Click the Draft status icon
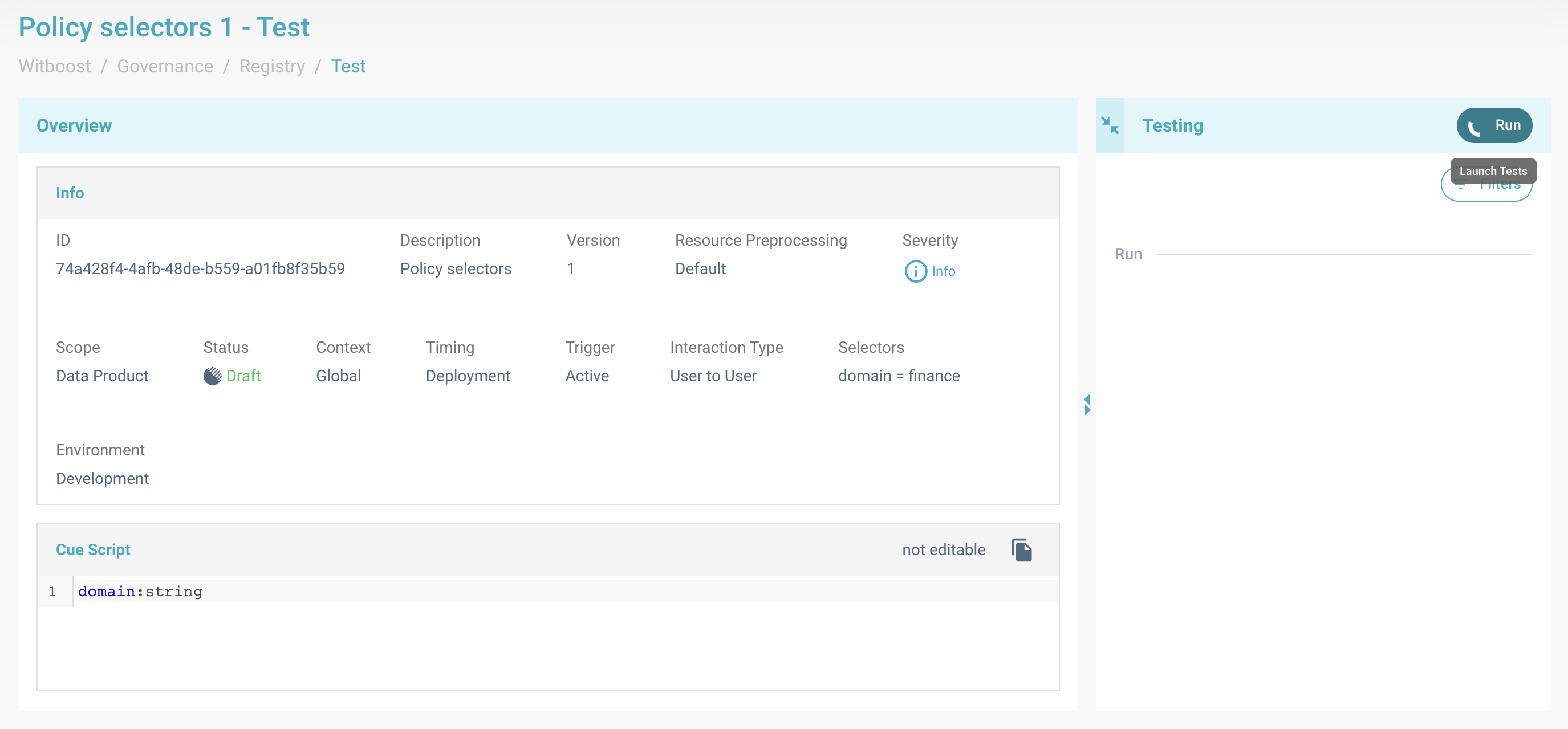Image resolution: width=1568 pixels, height=729 pixels. [212, 376]
